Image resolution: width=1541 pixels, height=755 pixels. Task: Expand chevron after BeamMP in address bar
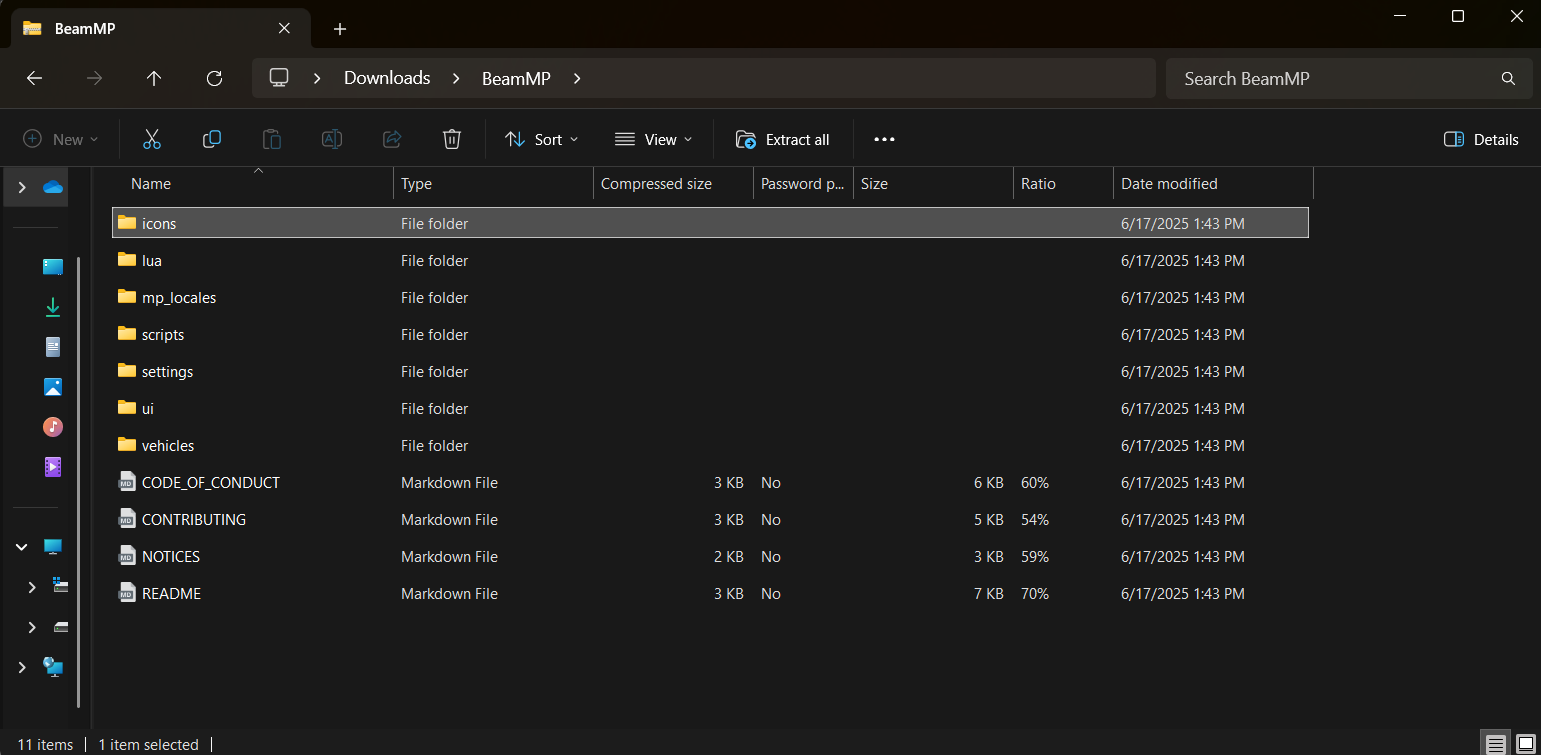576,78
